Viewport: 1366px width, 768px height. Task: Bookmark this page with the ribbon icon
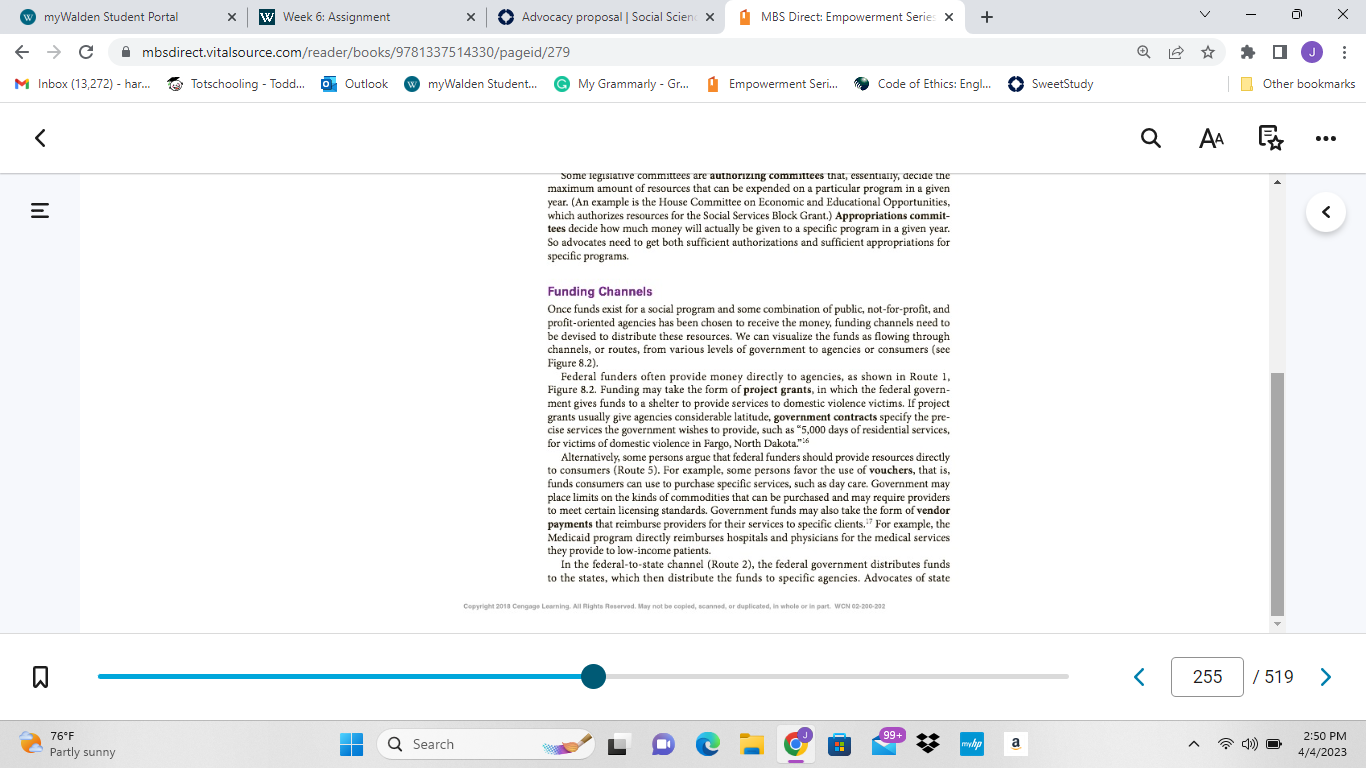pyautogui.click(x=41, y=677)
